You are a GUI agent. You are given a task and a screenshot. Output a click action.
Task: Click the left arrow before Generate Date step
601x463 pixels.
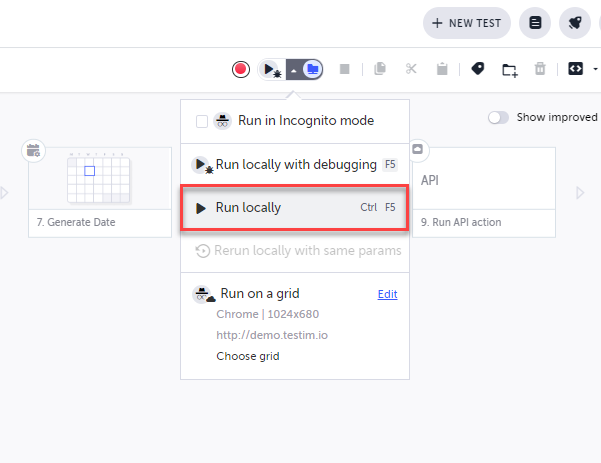click(x=4, y=192)
